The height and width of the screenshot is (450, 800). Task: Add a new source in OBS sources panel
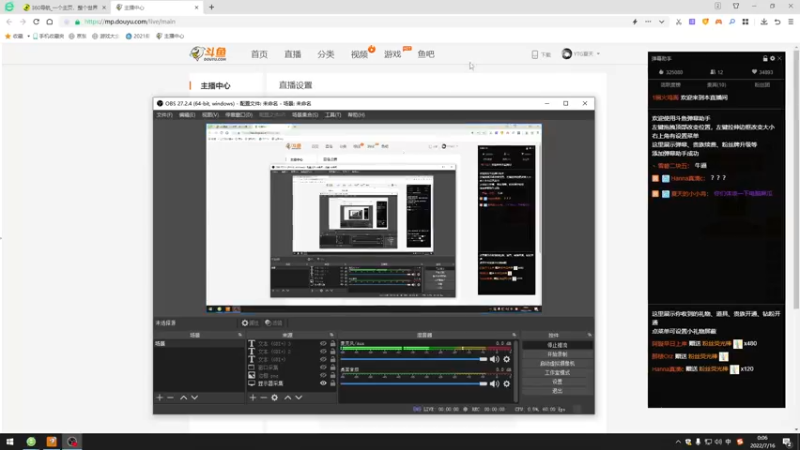(253, 397)
